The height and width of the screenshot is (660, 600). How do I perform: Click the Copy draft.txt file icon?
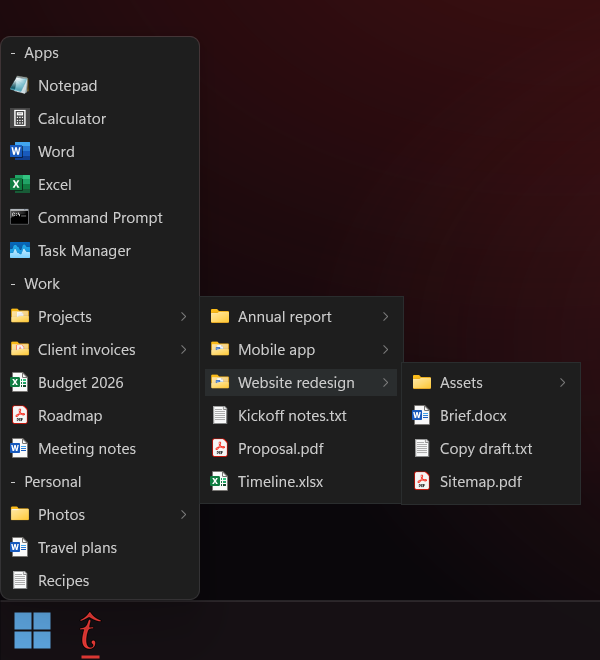(422, 448)
